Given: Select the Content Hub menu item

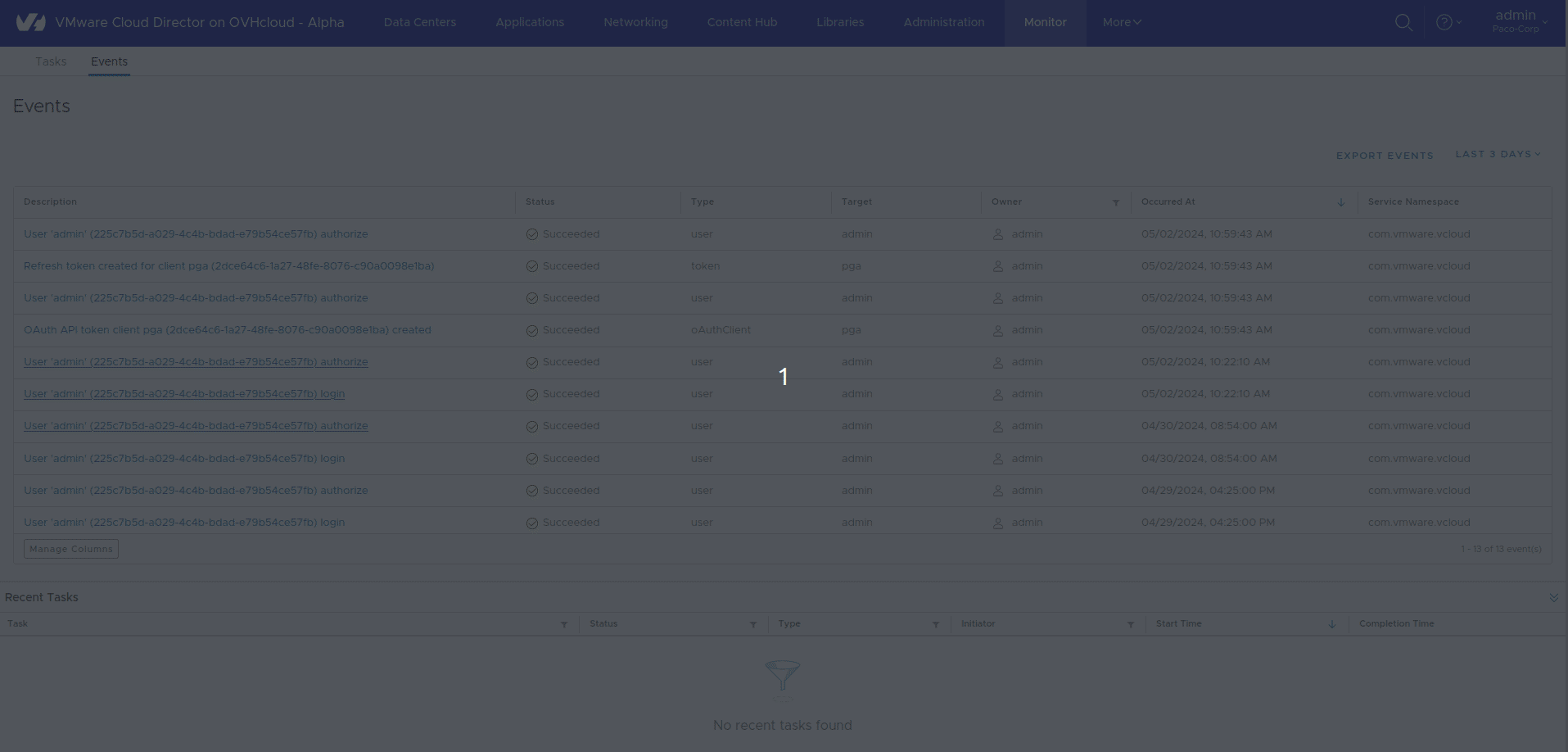Looking at the screenshot, I should coord(741,22).
